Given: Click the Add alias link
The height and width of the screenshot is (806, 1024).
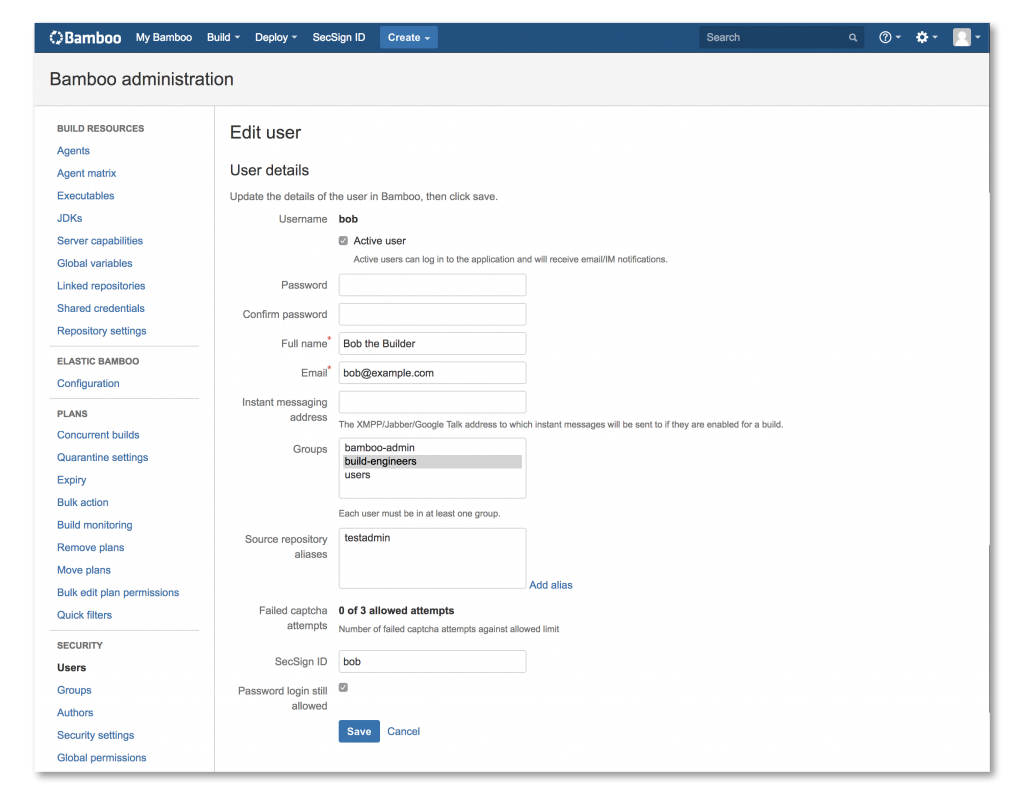Looking at the screenshot, I should point(551,584).
